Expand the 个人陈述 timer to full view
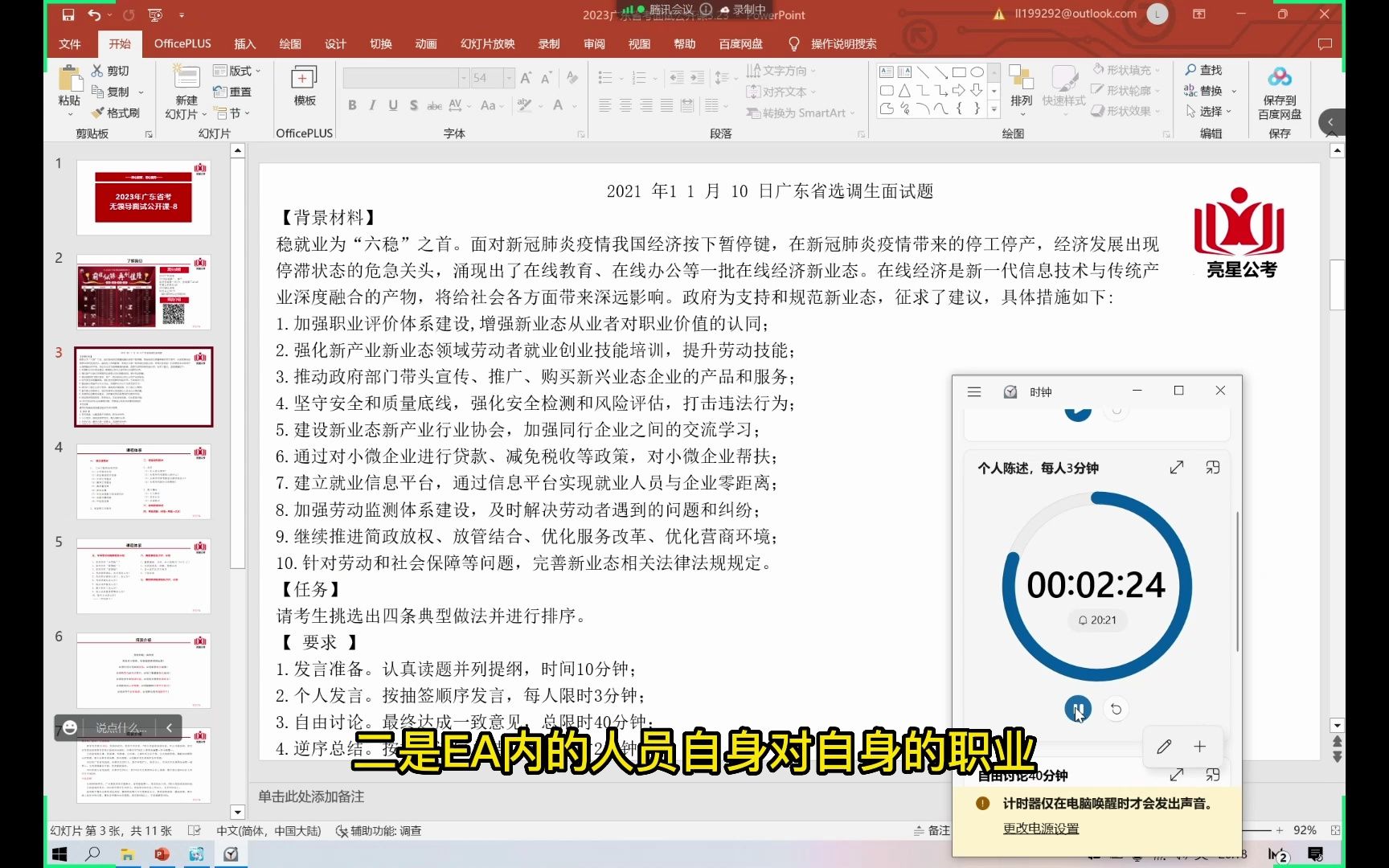 pyautogui.click(x=1177, y=468)
